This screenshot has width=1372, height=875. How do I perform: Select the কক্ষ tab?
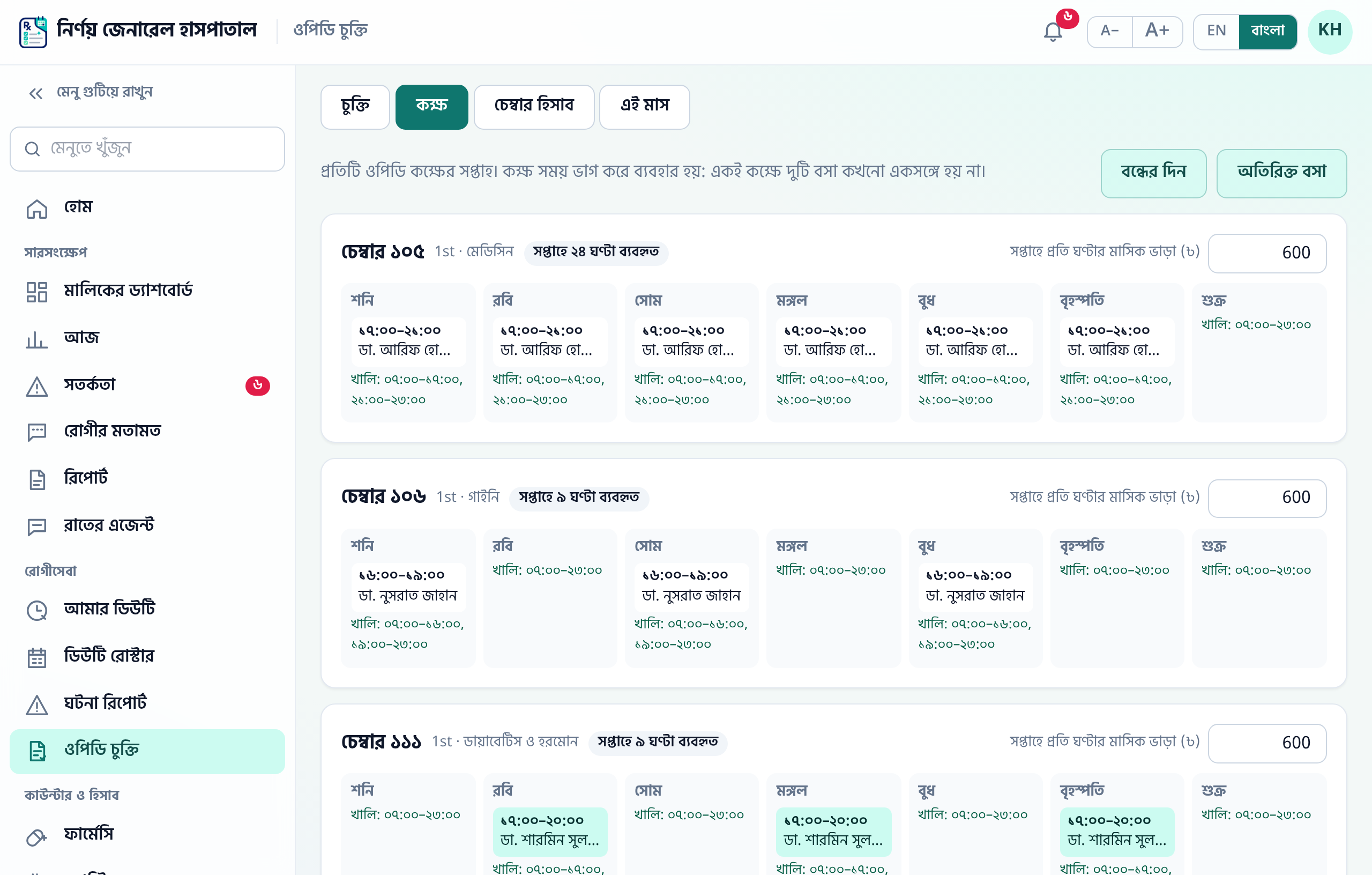click(431, 107)
